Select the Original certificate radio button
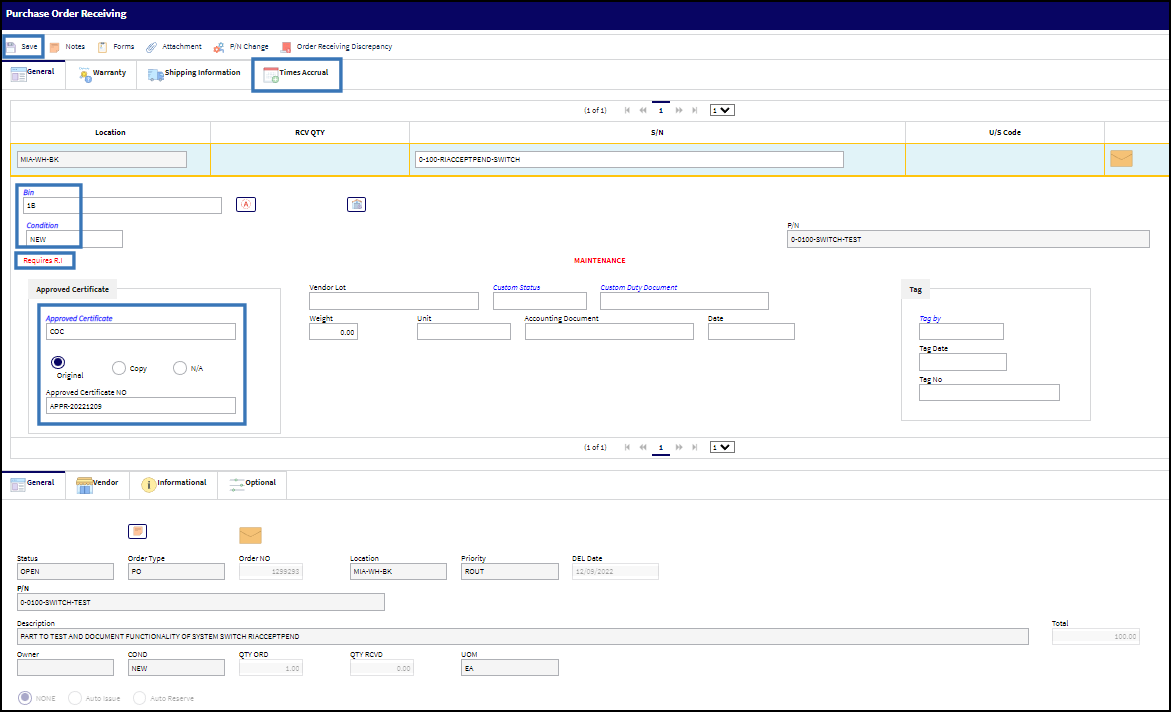1171x712 pixels. click(58, 362)
